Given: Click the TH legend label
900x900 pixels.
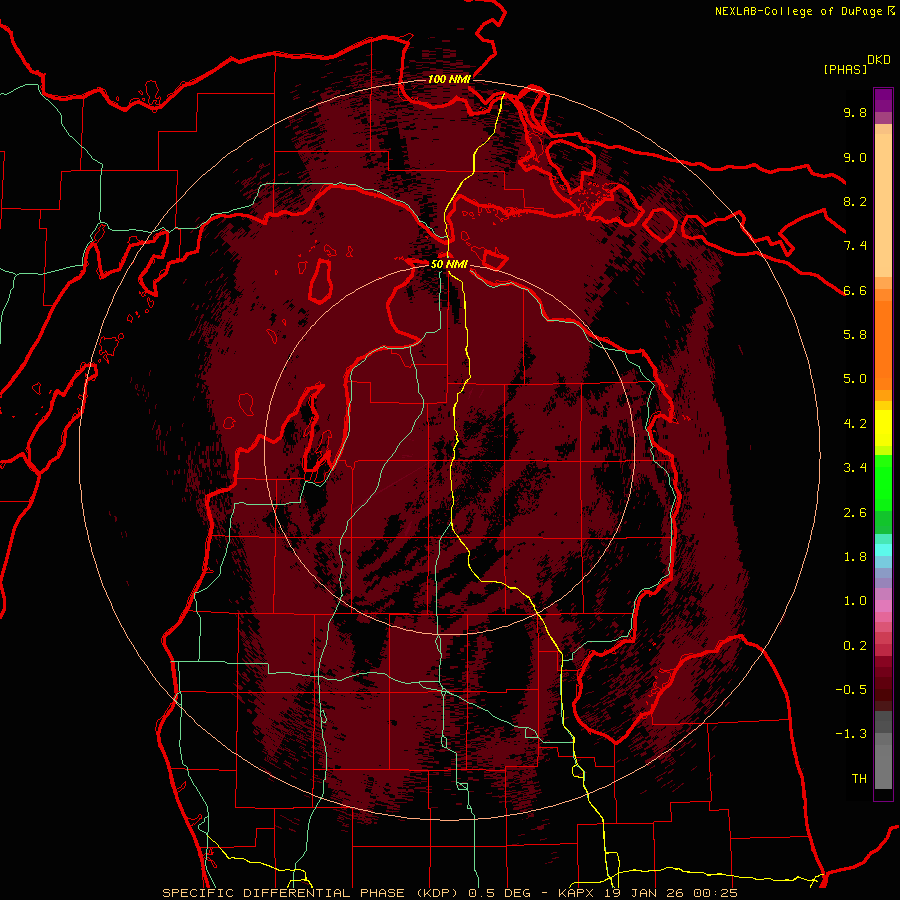Looking at the screenshot, I should tap(859, 779).
